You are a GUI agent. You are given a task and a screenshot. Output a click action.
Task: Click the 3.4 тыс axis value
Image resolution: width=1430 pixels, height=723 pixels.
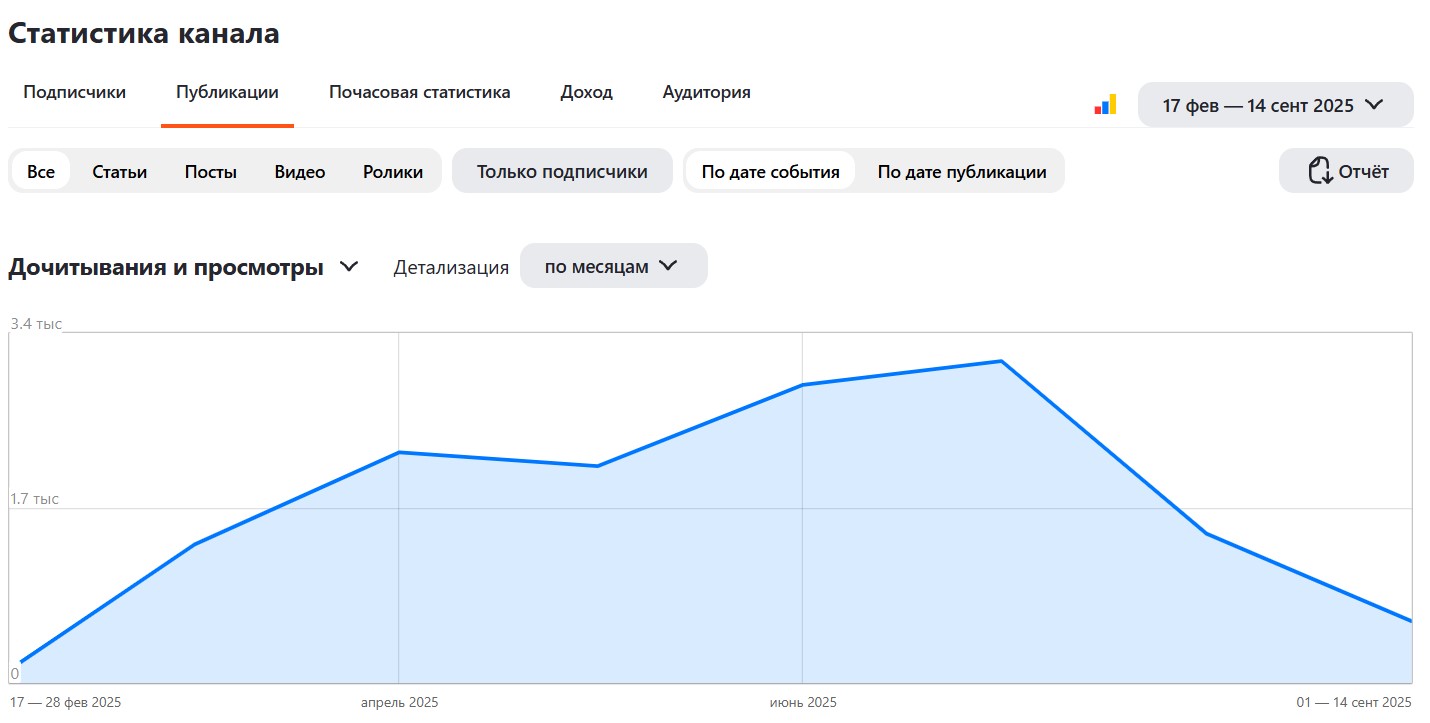[36, 324]
